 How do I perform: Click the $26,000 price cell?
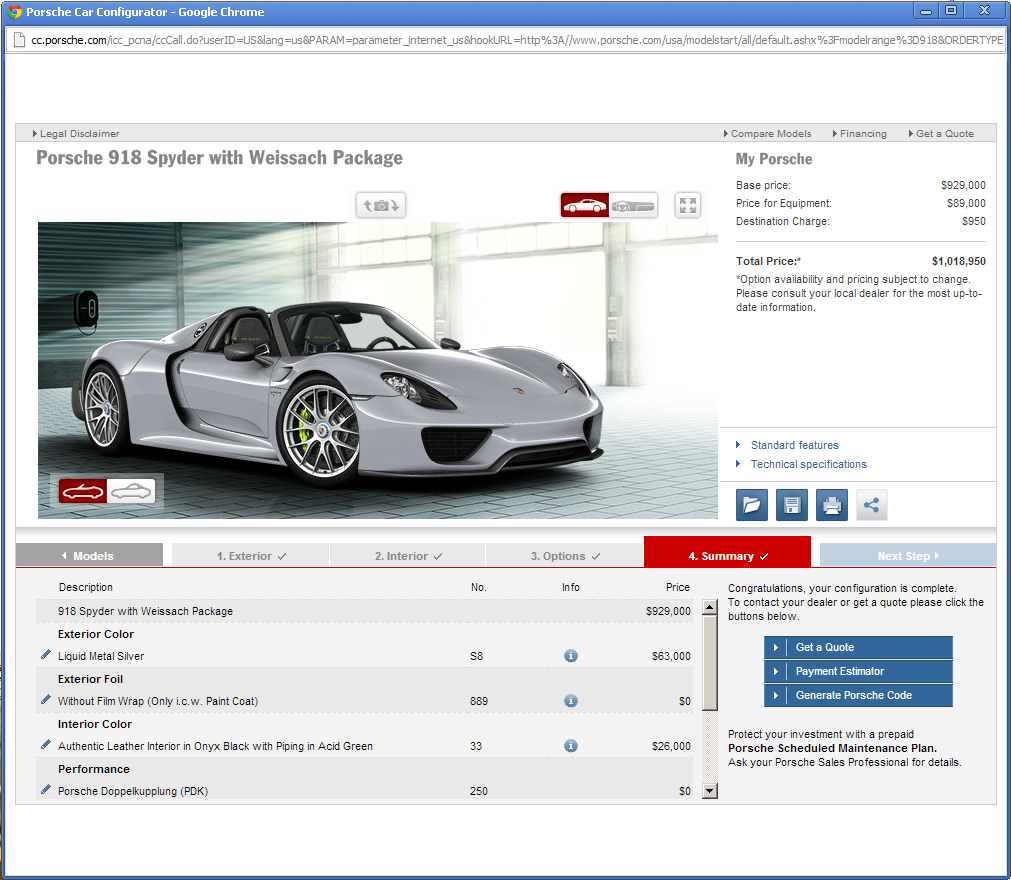click(x=671, y=746)
